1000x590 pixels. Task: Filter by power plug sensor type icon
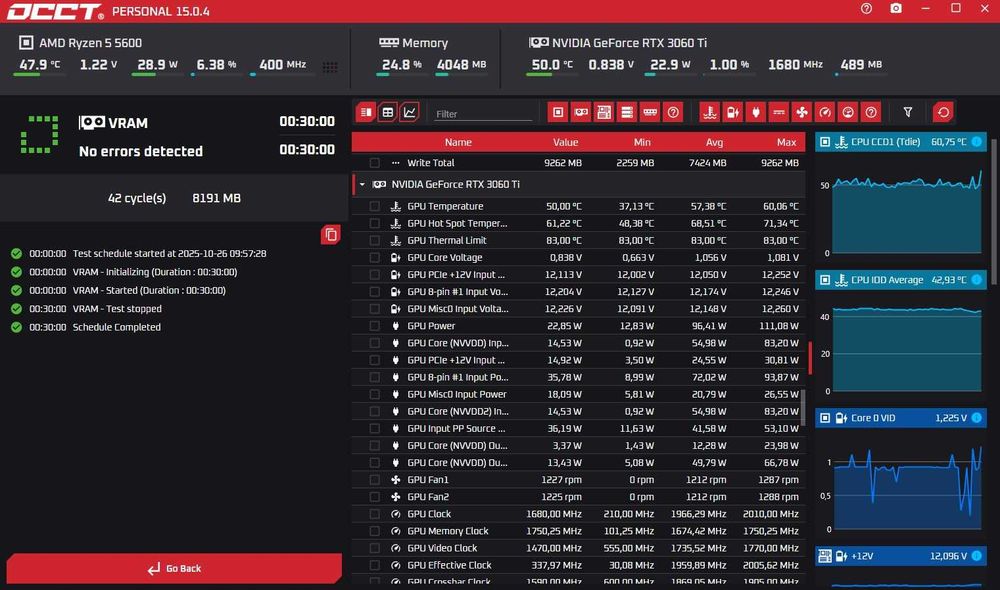pos(756,112)
